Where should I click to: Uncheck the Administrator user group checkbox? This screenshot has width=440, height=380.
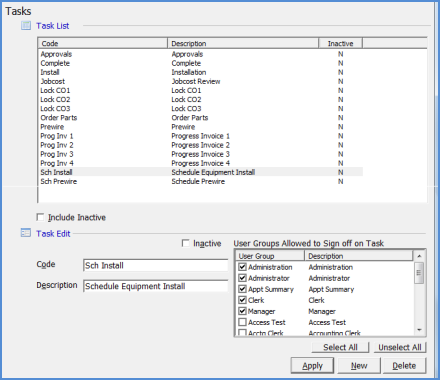243,278
